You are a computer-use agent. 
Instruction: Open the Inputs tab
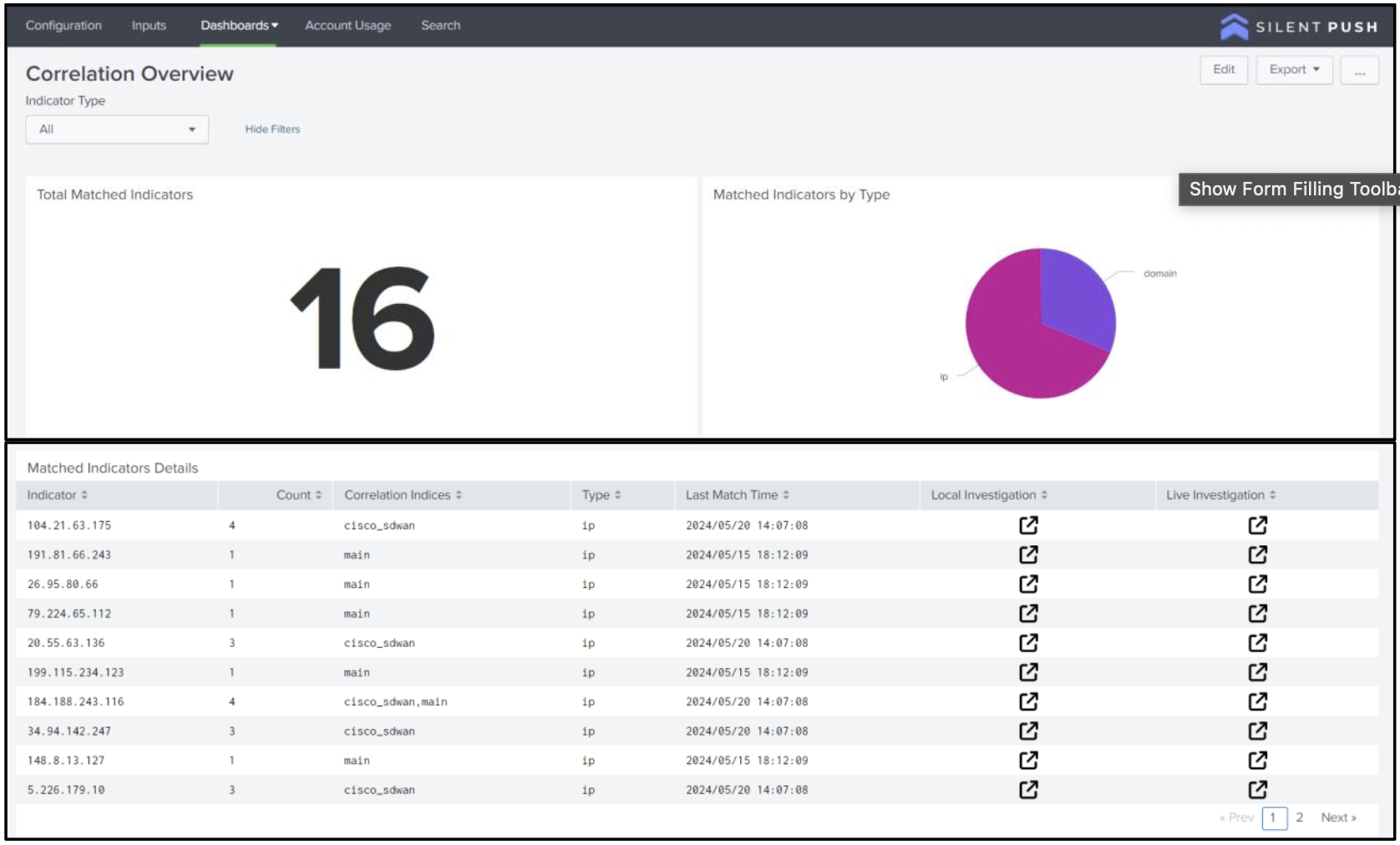(x=149, y=26)
